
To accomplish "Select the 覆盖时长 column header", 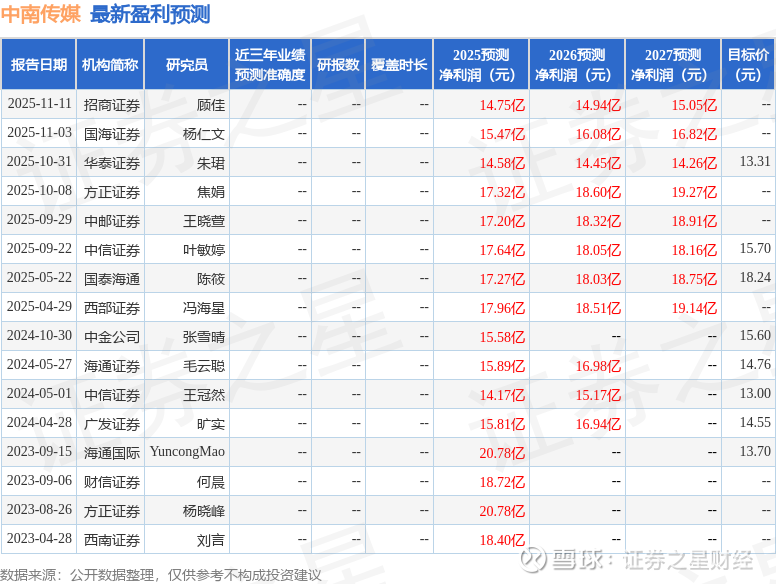I will (x=399, y=64).
